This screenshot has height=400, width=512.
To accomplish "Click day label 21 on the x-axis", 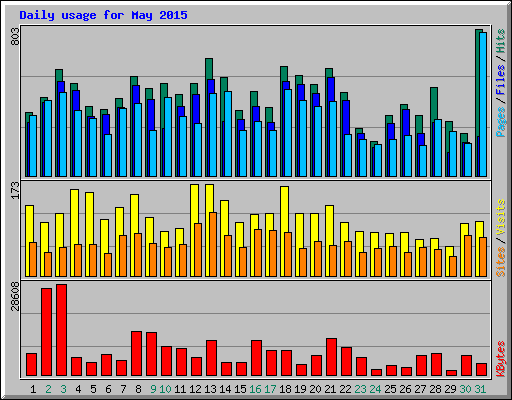I will (x=330, y=389).
